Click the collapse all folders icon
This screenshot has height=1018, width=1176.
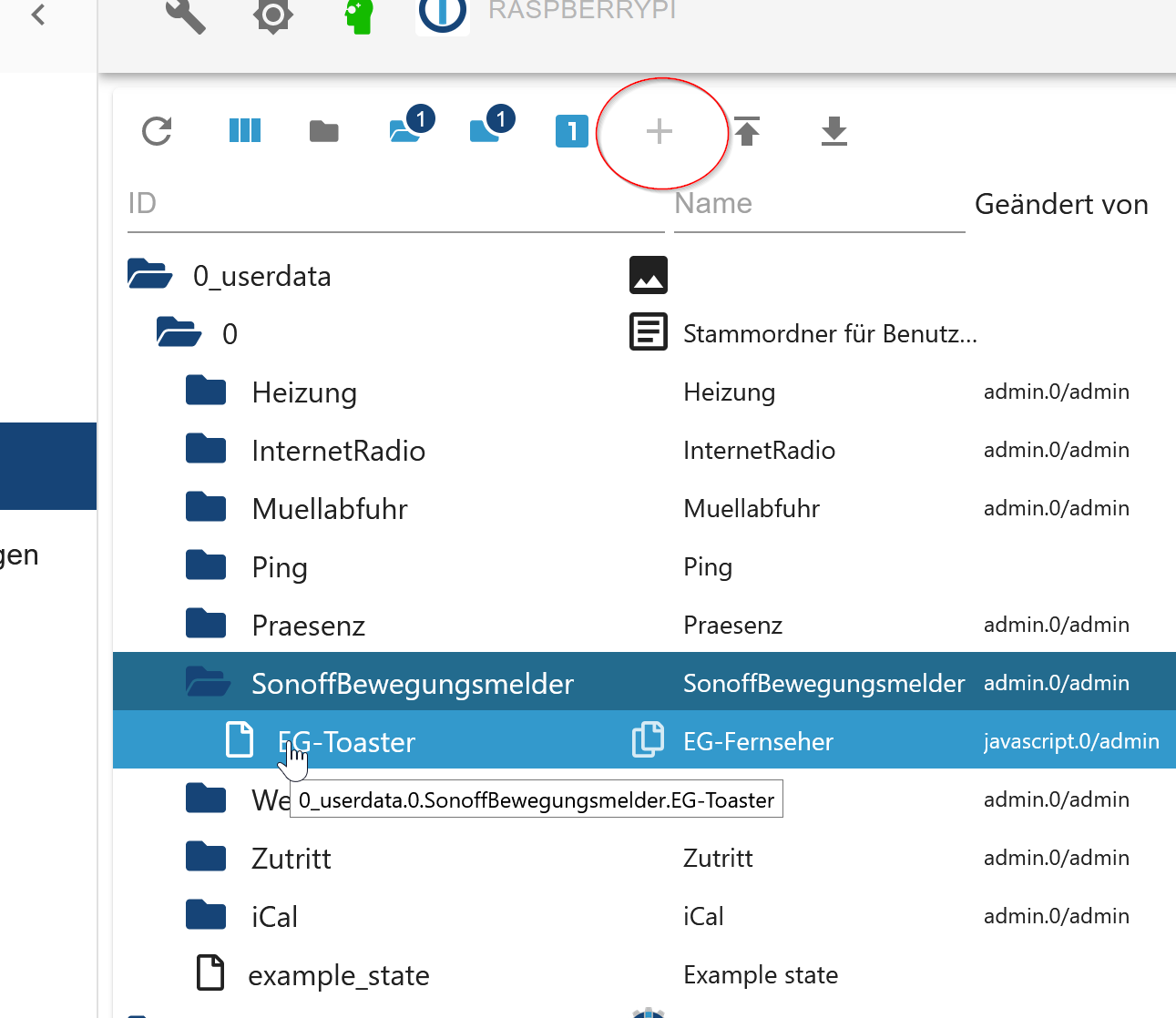[x=324, y=132]
